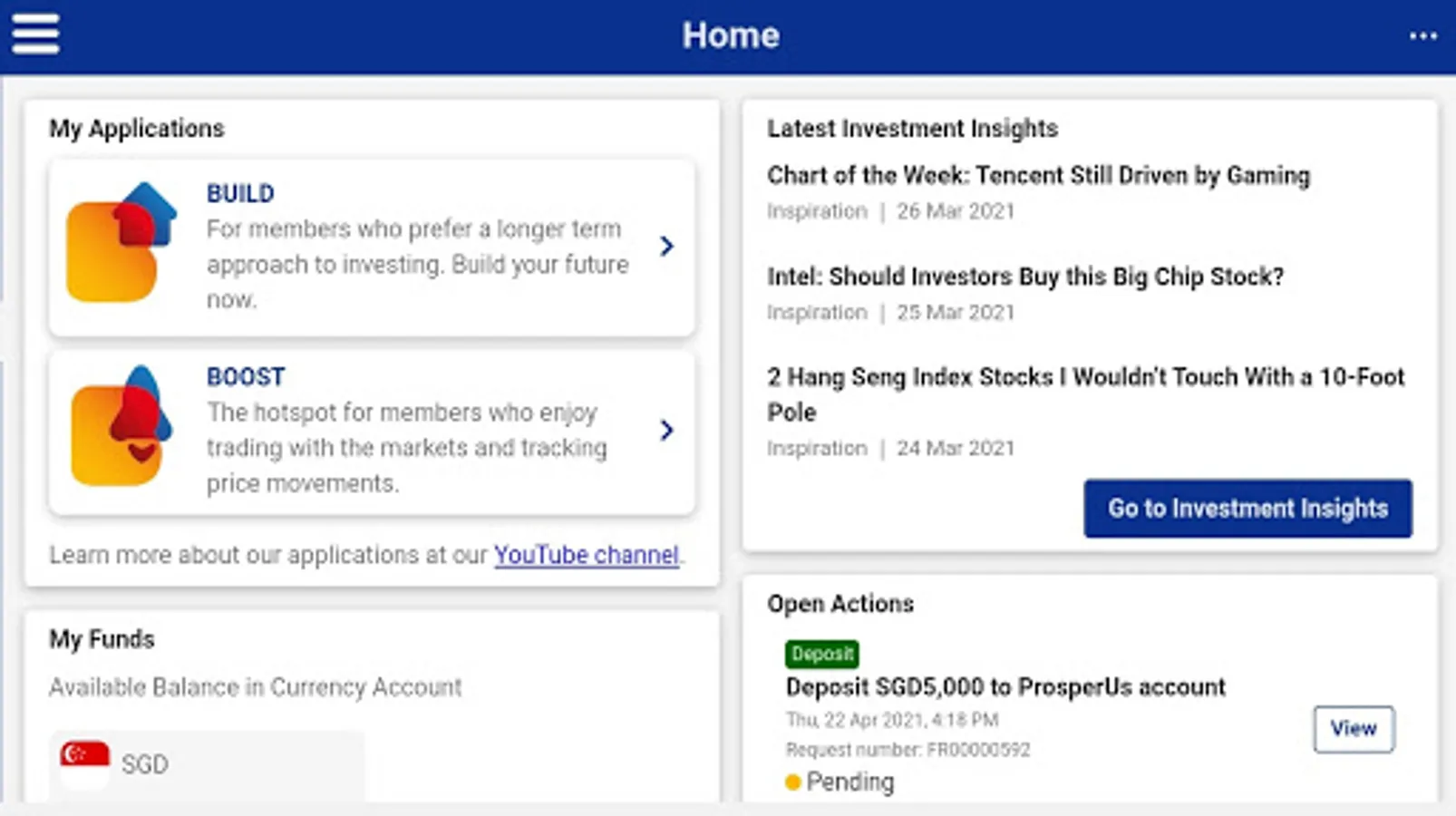The width and height of the screenshot is (1456, 816).
Task: Open the hamburger menu
Action: pos(35,34)
